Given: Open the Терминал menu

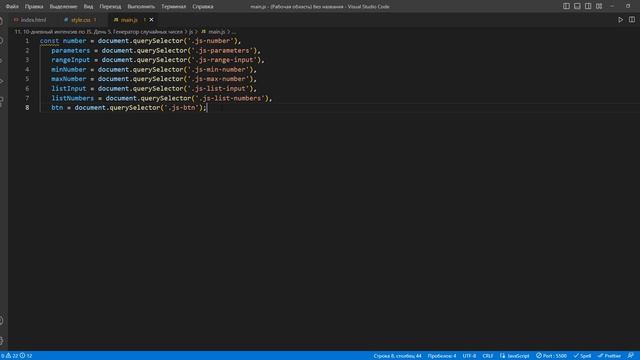Looking at the screenshot, I should 173,7.
